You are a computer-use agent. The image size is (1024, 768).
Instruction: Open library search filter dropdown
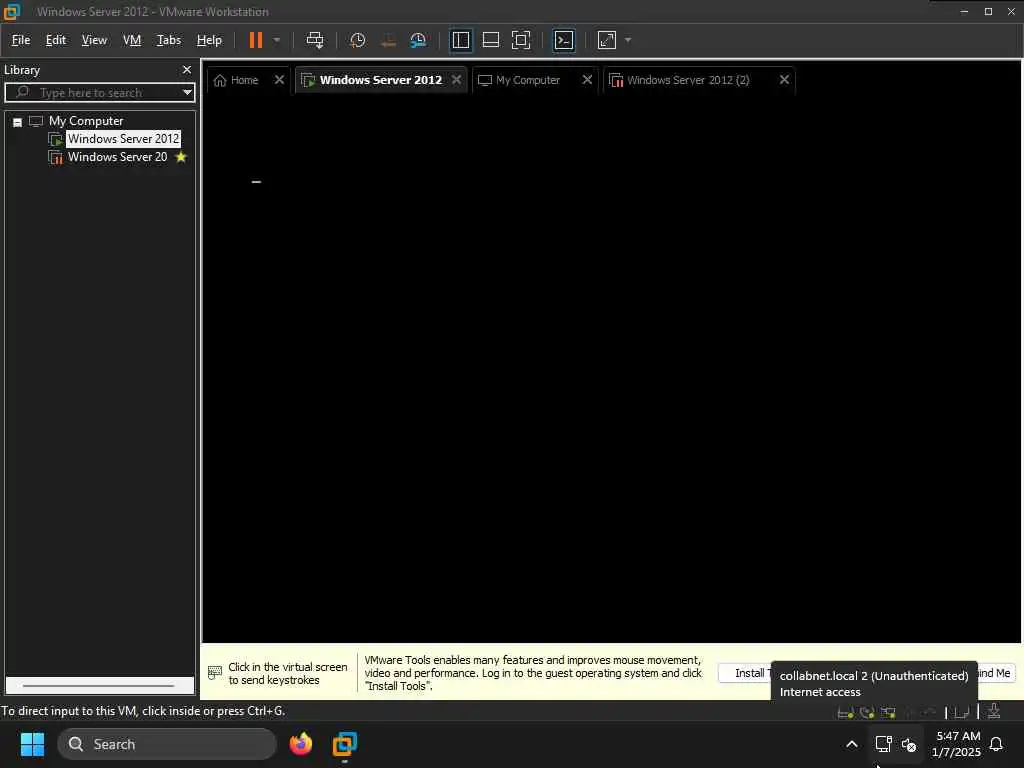(187, 92)
